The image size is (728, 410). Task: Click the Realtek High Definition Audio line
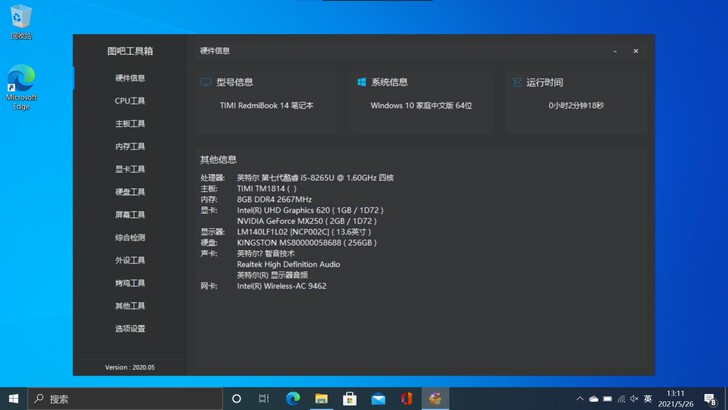288,264
